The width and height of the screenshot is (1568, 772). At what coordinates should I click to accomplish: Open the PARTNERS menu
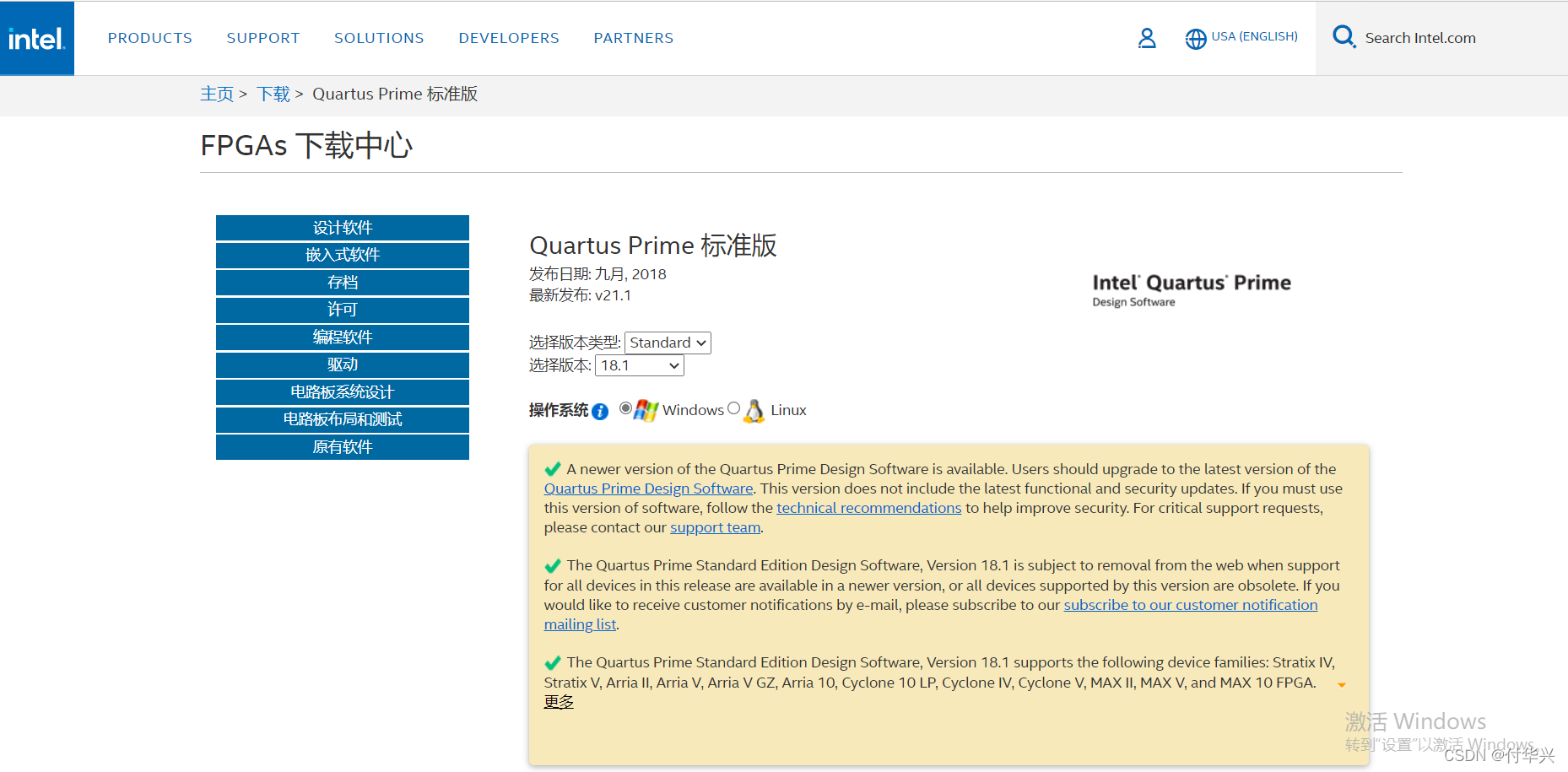(634, 38)
